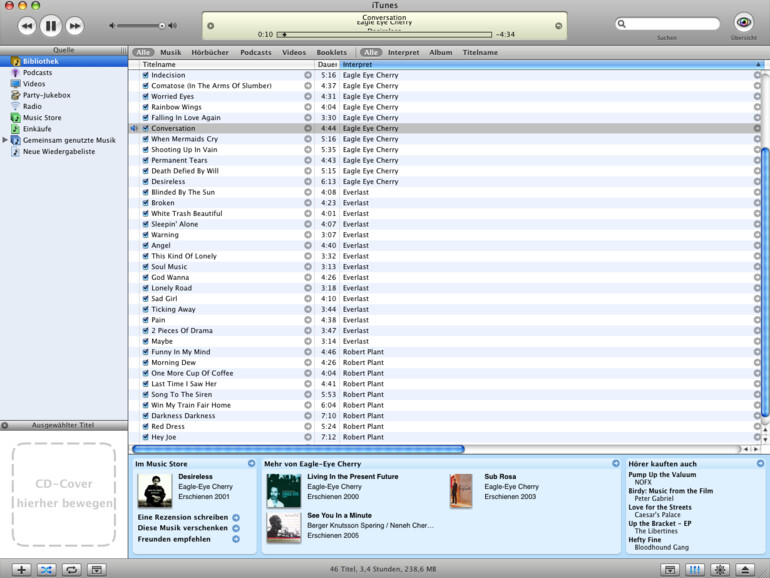Click the magnifier icon in search field

622,24
